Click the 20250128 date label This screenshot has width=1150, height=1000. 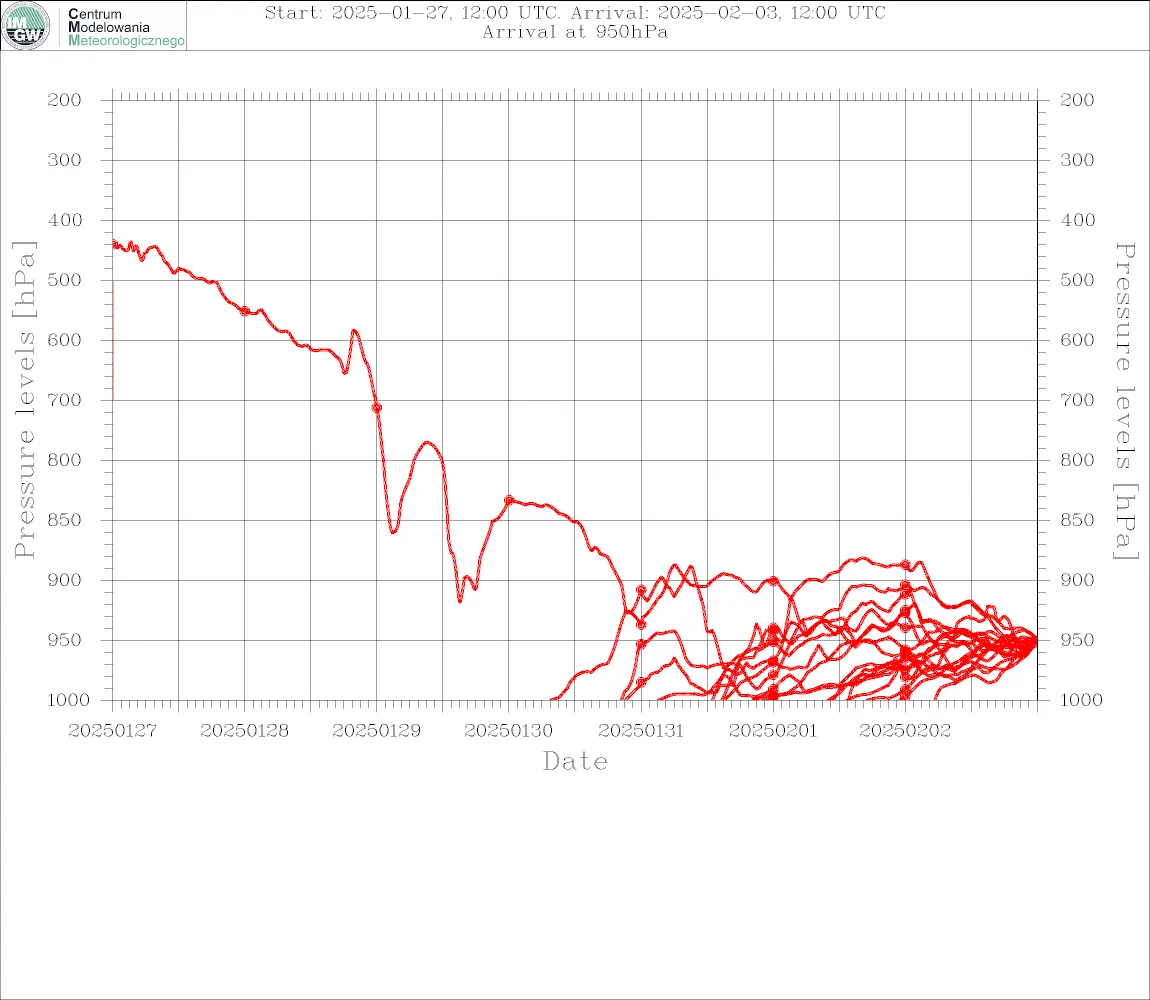tap(244, 731)
